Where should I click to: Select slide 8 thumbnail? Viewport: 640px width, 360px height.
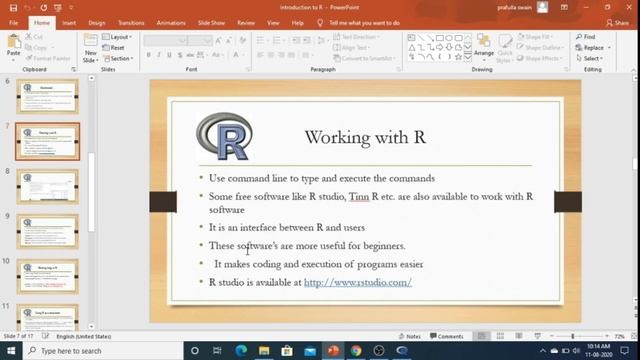[47, 187]
